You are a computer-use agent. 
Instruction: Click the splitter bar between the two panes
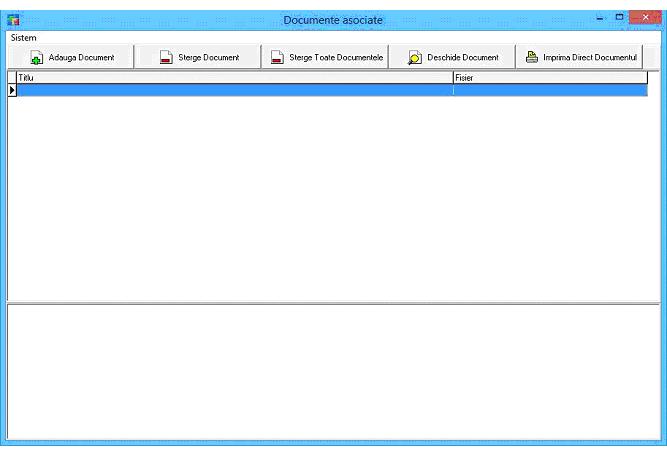(333, 302)
